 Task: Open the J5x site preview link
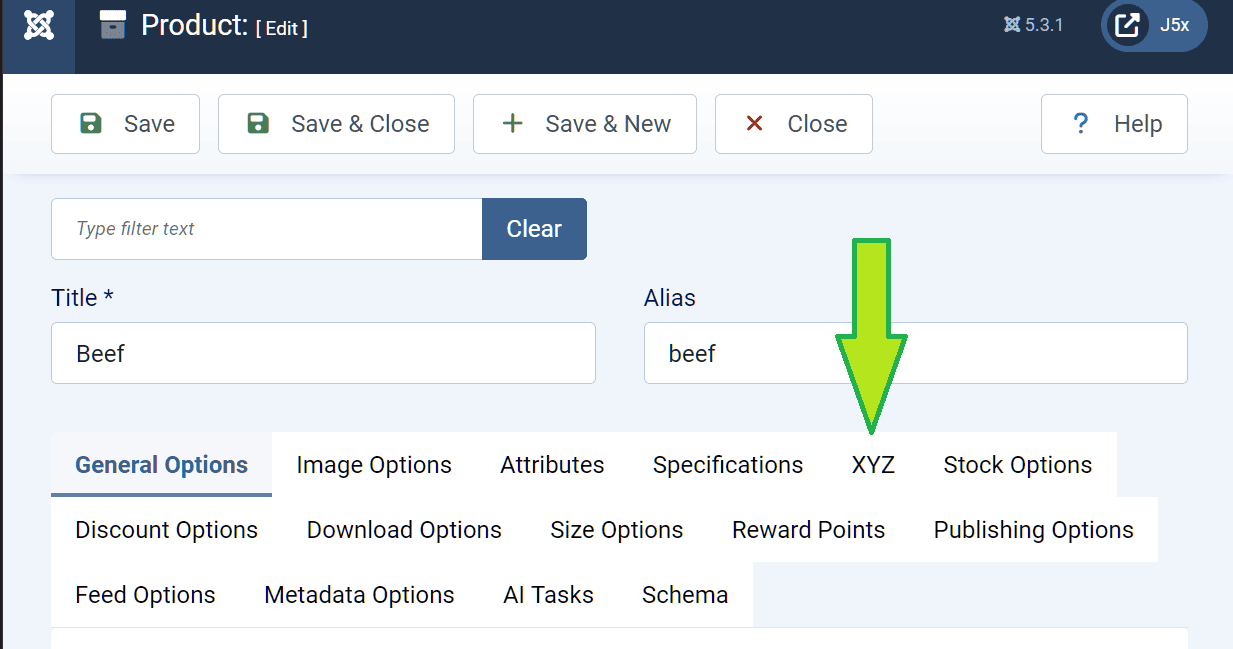(1154, 25)
